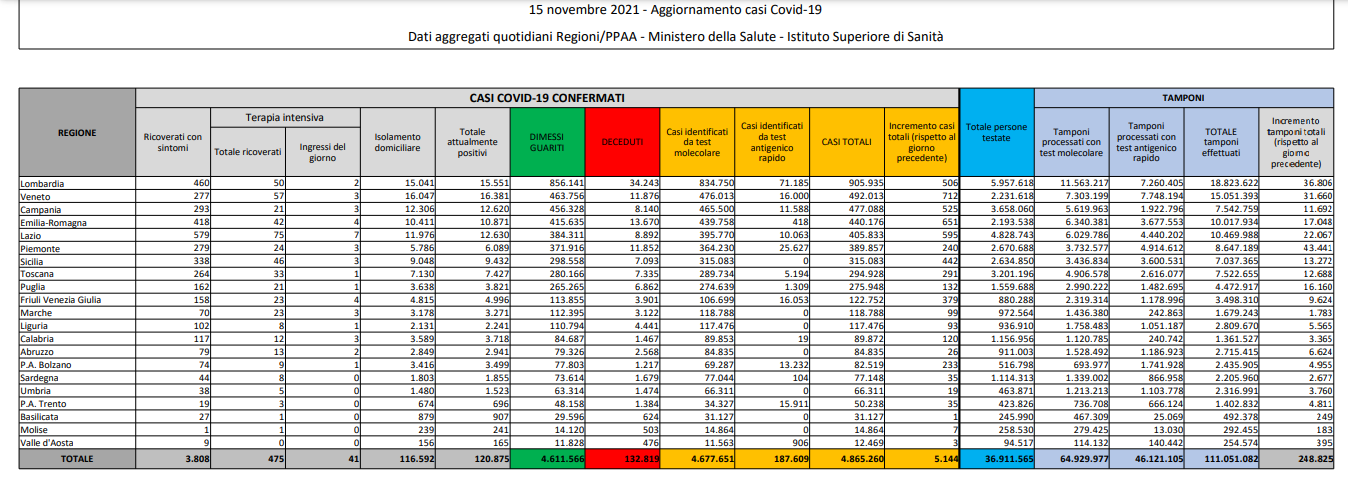The height and width of the screenshot is (487, 1348).
Task: Select the green DIMESSI GUARITI header cell
Action: tap(546, 143)
